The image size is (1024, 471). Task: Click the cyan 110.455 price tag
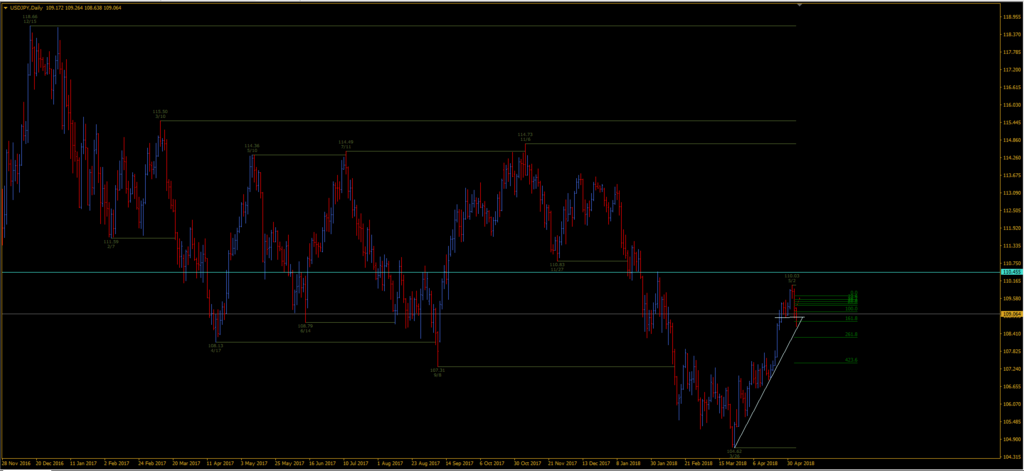tap(1012, 272)
